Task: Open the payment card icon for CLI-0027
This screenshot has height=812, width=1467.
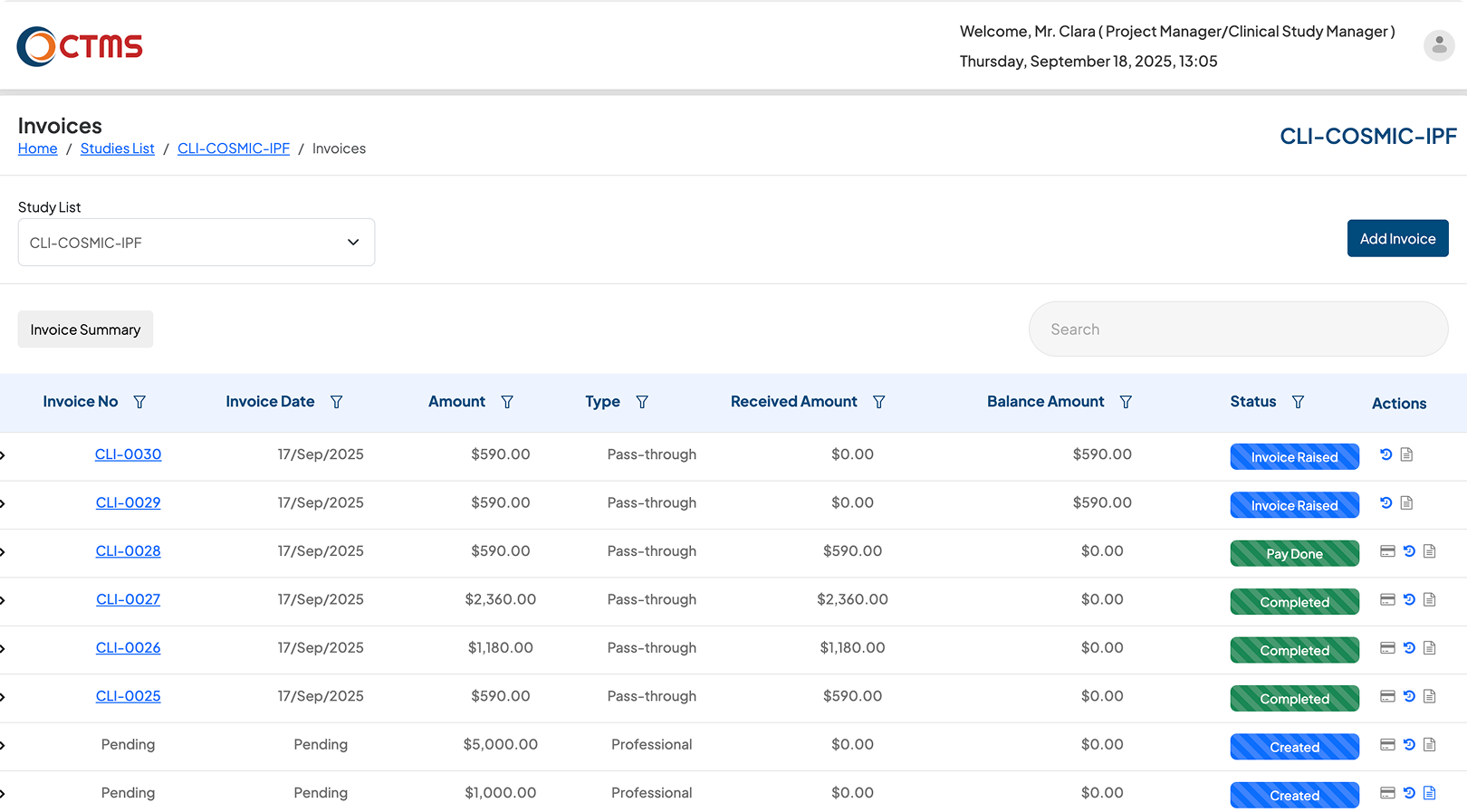Action: click(x=1387, y=599)
